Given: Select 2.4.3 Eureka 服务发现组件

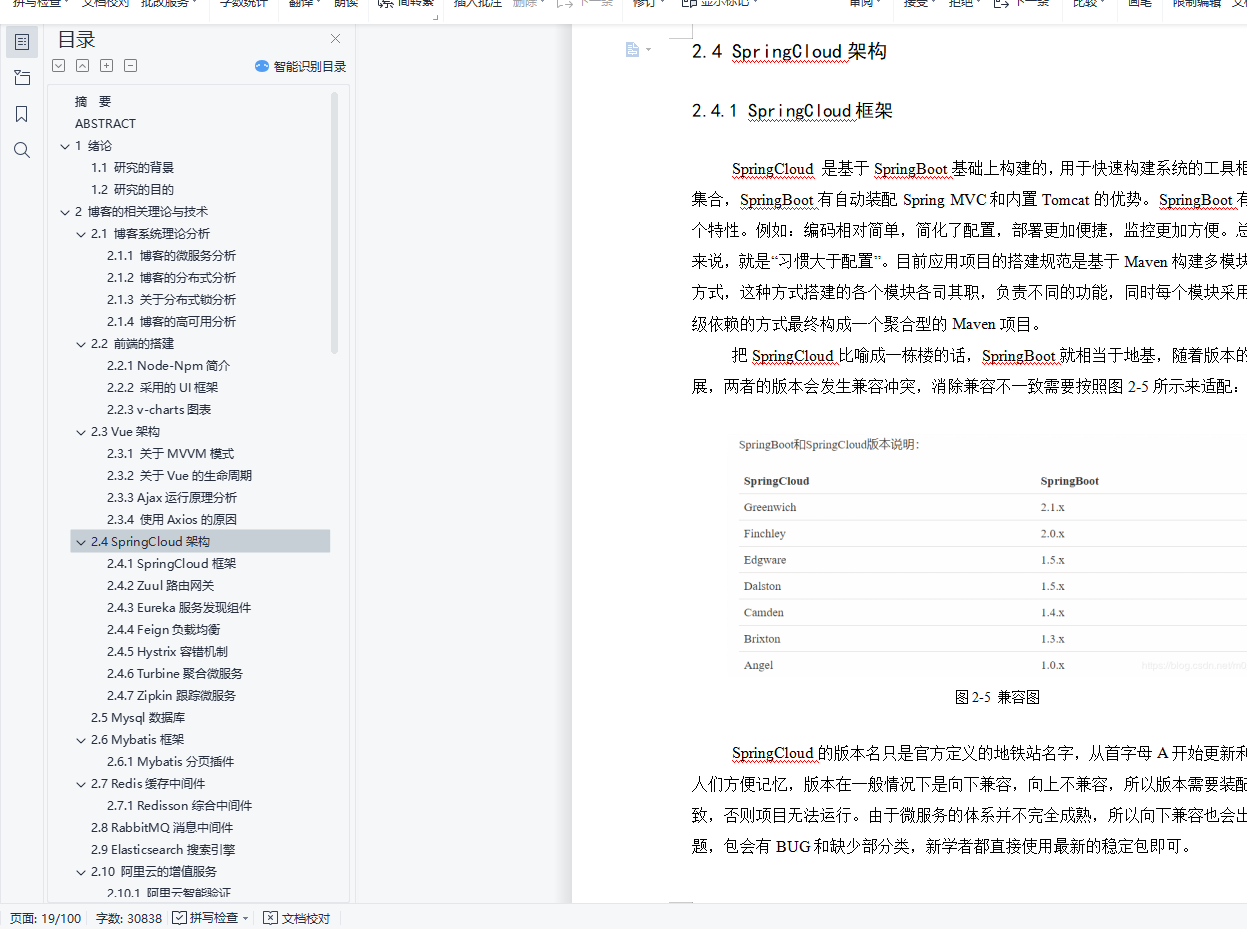Looking at the screenshot, I should click(x=179, y=608).
